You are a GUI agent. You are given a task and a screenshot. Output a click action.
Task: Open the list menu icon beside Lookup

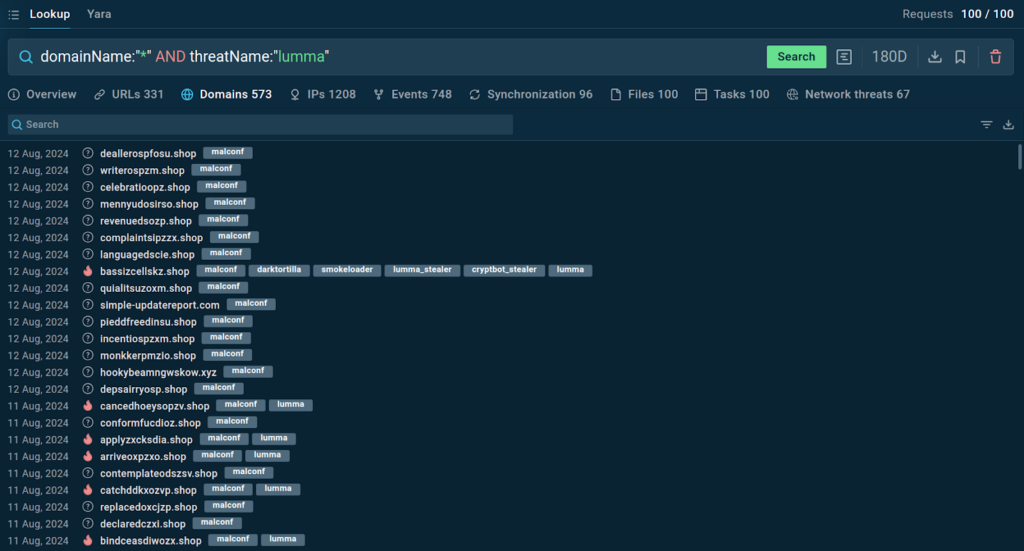click(x=13, y=14)
